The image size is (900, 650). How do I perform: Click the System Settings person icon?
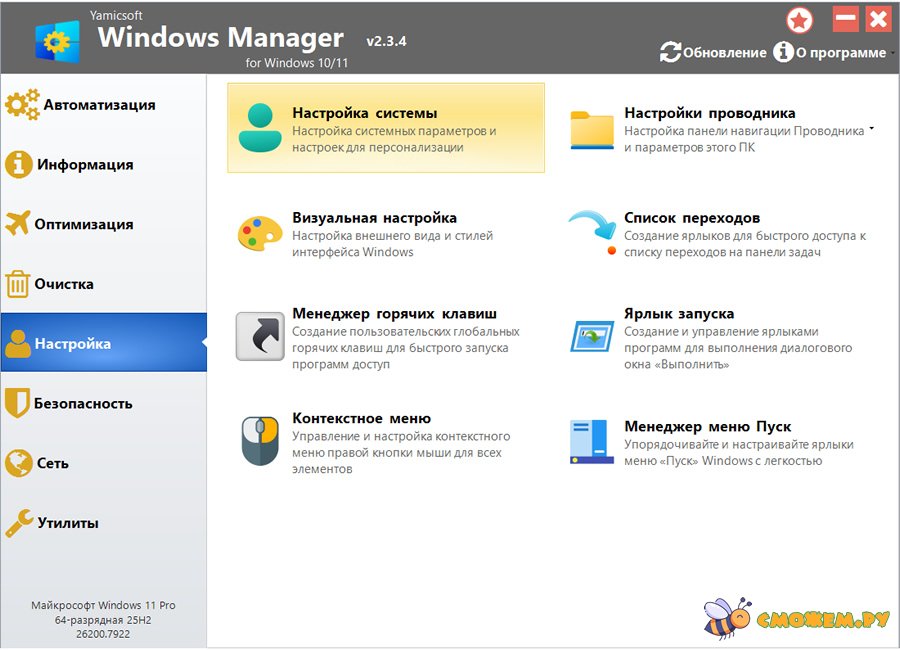click(x=260, y=128)
